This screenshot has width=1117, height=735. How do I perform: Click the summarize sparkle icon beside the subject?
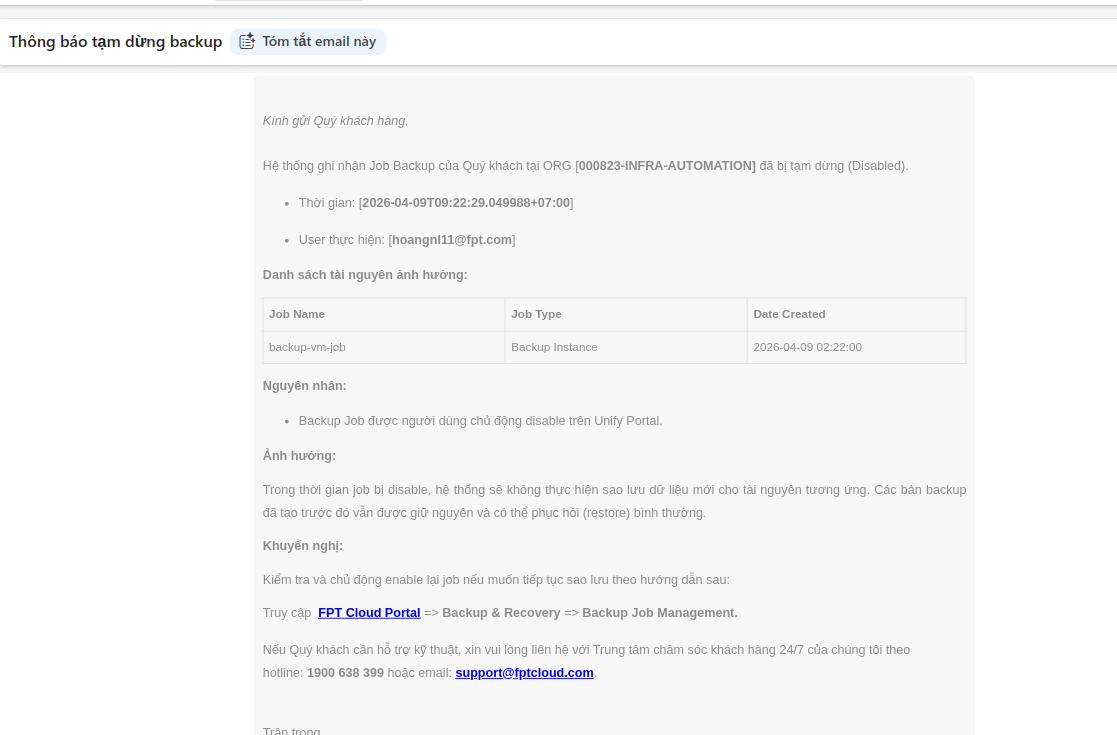(247, 42)
